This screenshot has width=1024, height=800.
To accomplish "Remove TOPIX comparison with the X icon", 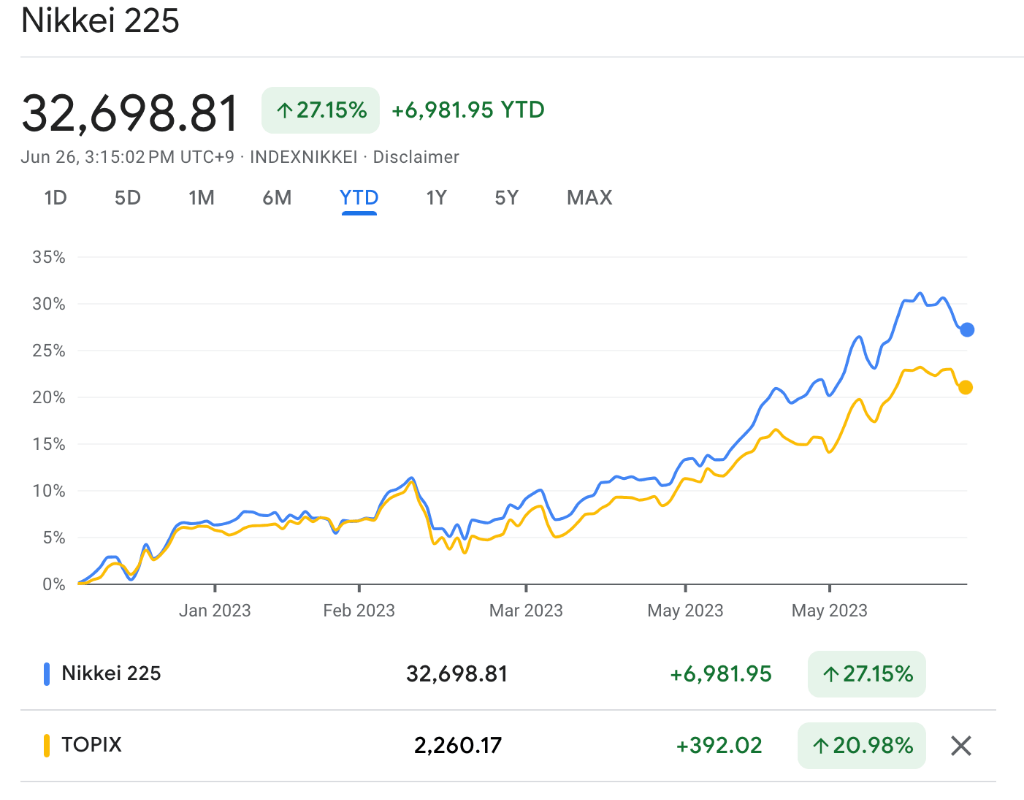I will (961, 746).
